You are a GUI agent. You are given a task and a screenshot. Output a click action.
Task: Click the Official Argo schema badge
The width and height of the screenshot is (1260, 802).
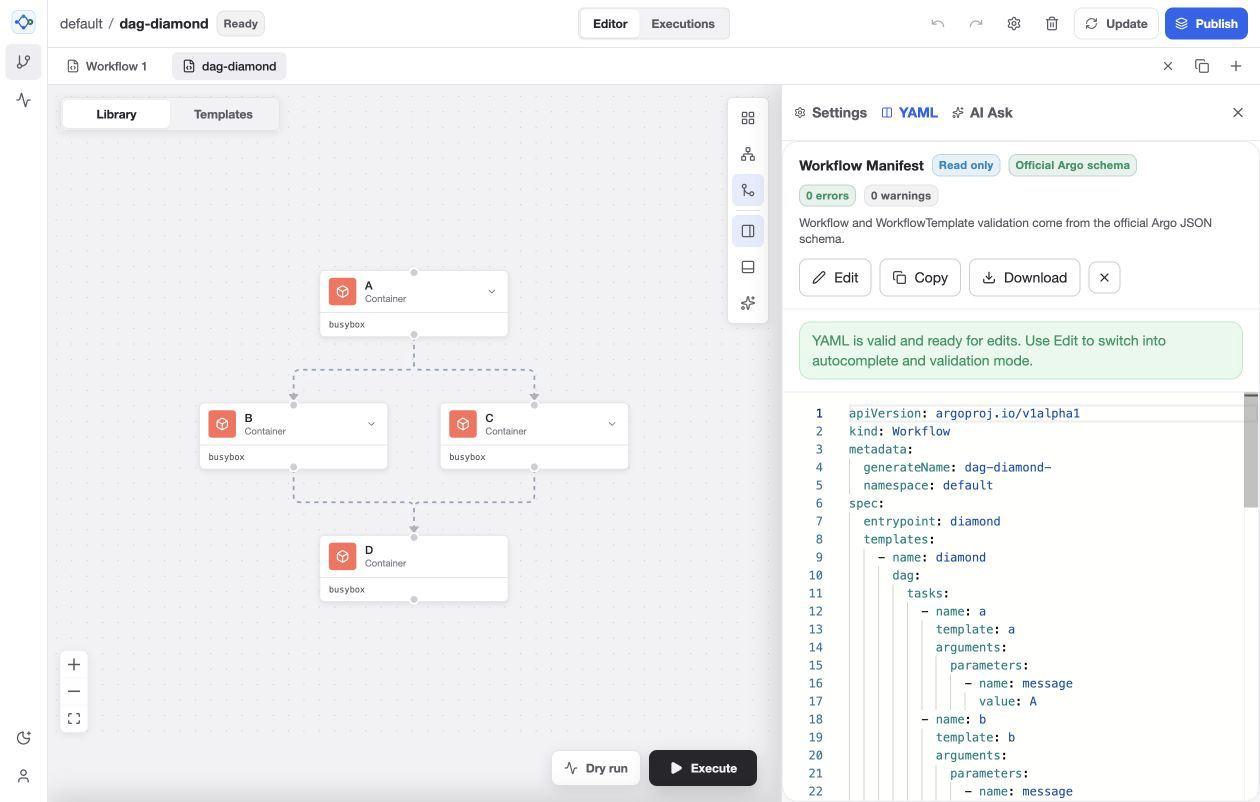[x=1072, y=165]
